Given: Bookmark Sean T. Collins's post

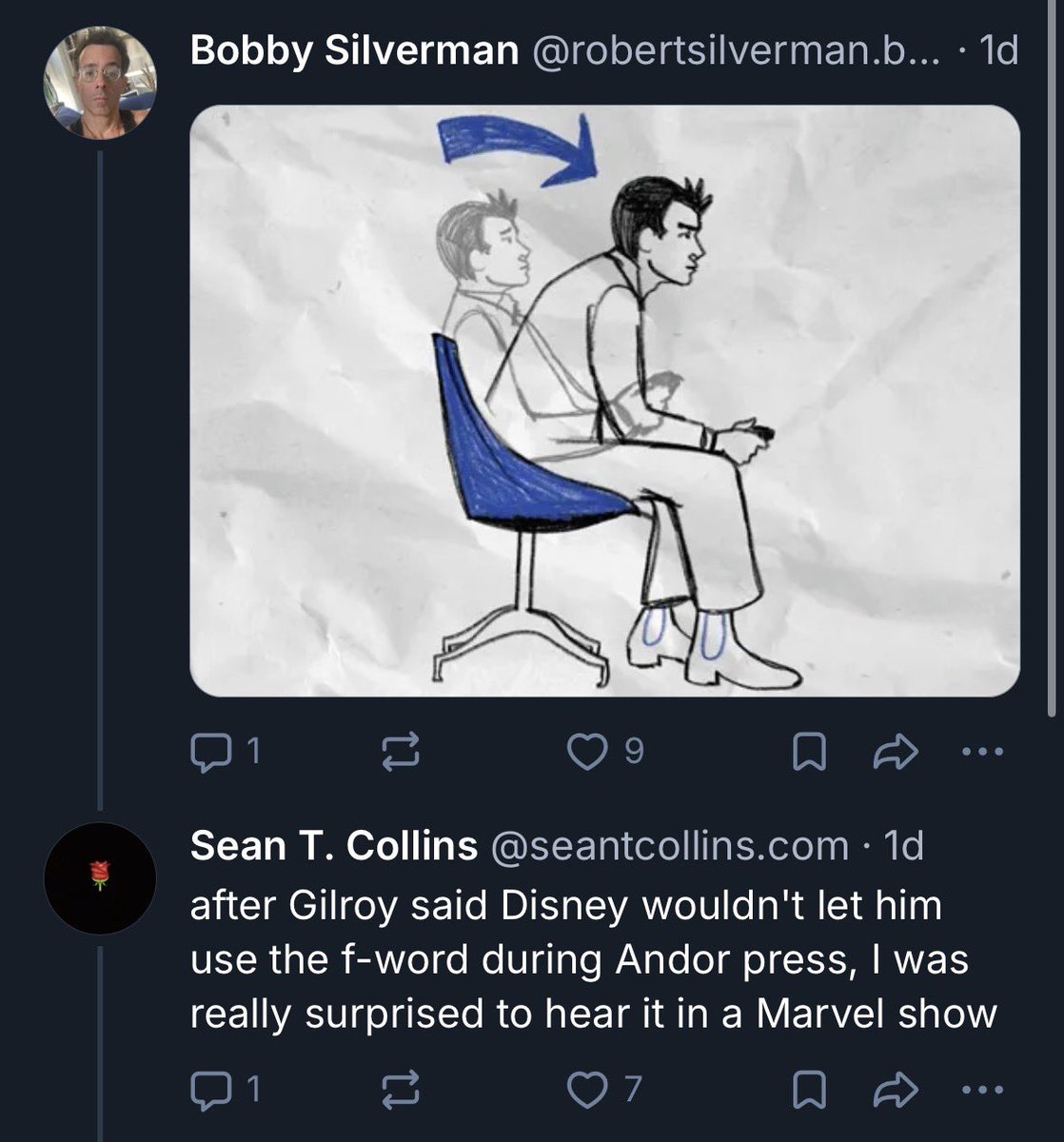Looking at the screenshot, I should point(809,1087).
